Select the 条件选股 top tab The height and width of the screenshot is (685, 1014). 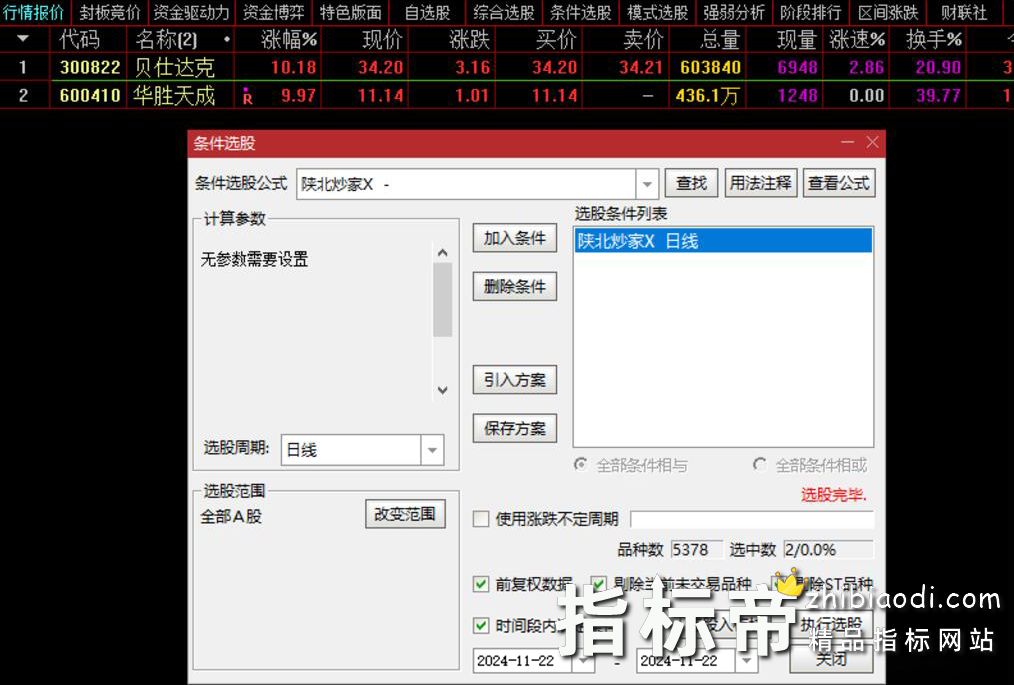point(580,12)
